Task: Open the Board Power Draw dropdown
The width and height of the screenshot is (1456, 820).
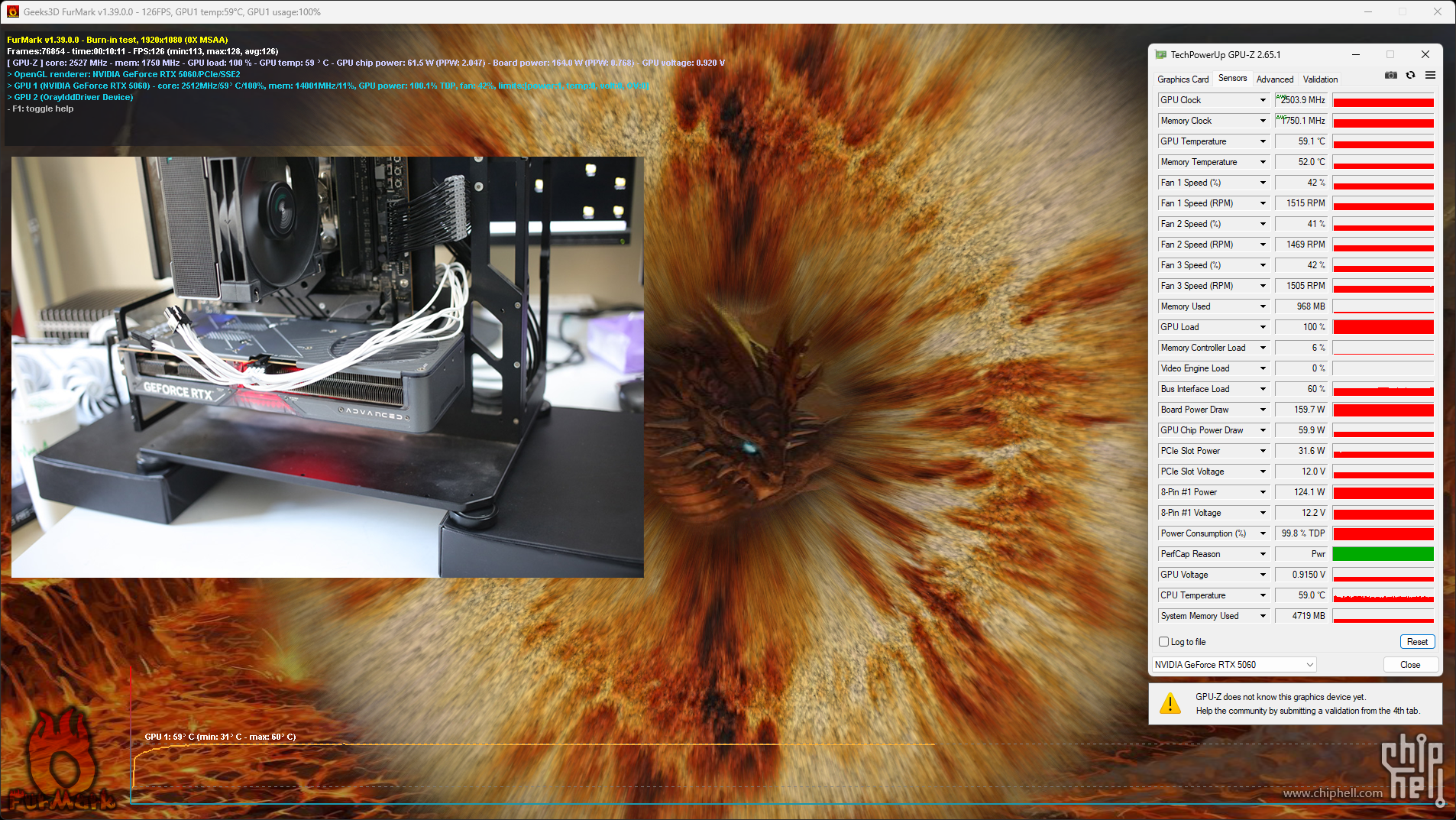Action: pos(1263,410)
